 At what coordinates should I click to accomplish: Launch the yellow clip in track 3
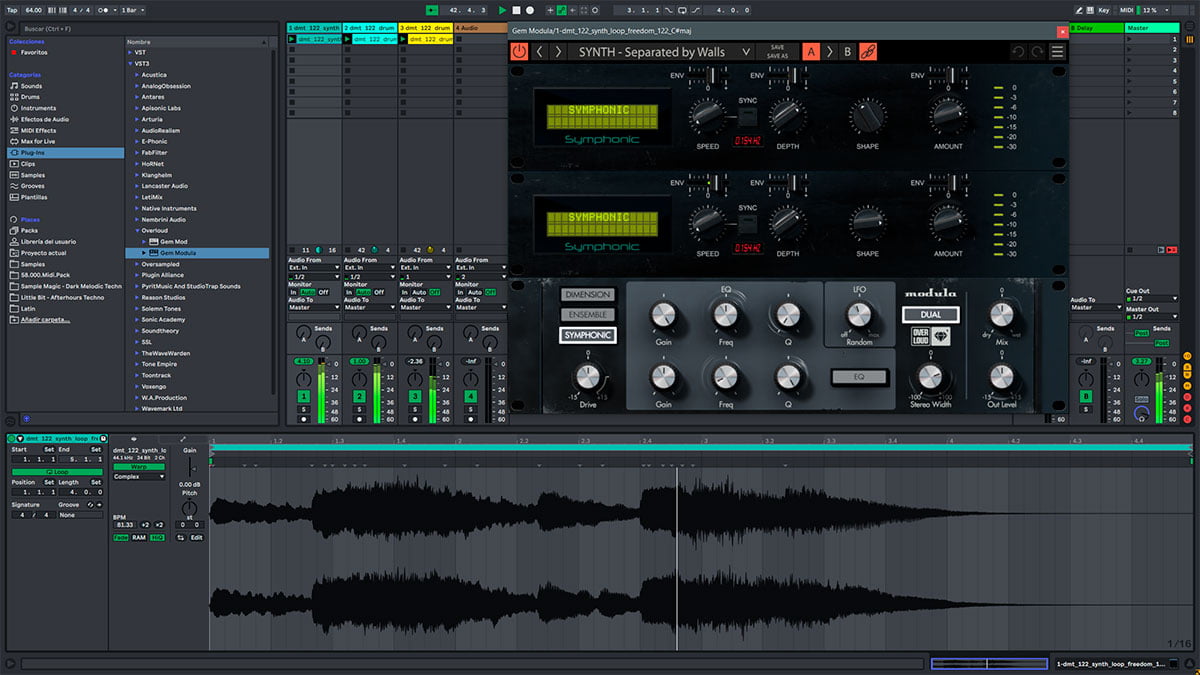click(404, 39)
